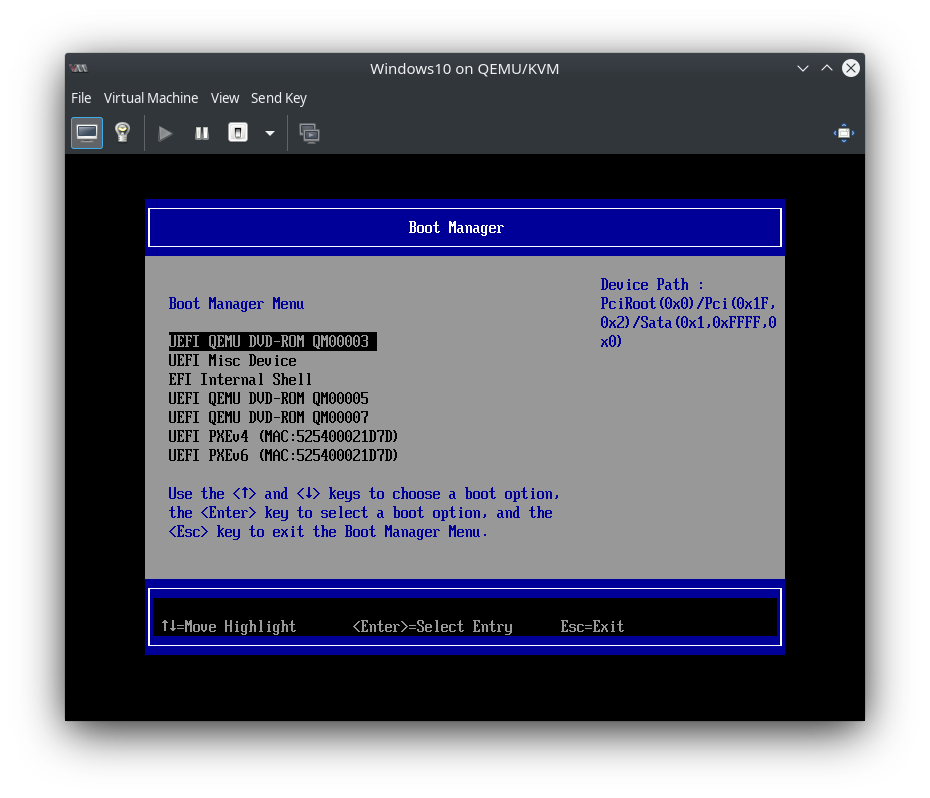Close the Windows10 QEMU/KVM window
930x798 pixels.
[851, 68]
